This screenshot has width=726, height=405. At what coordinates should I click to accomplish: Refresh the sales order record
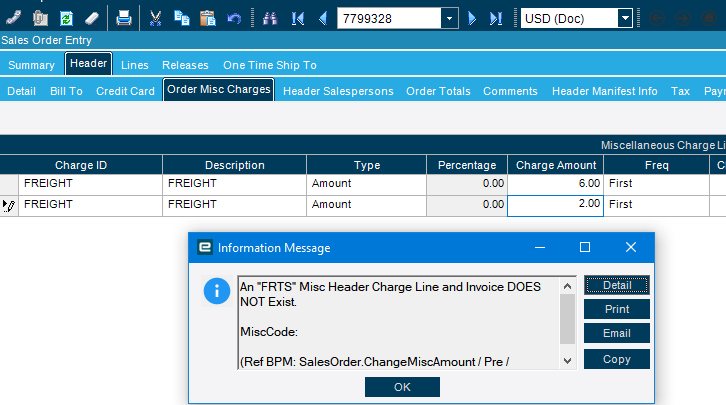coord(66,19)
